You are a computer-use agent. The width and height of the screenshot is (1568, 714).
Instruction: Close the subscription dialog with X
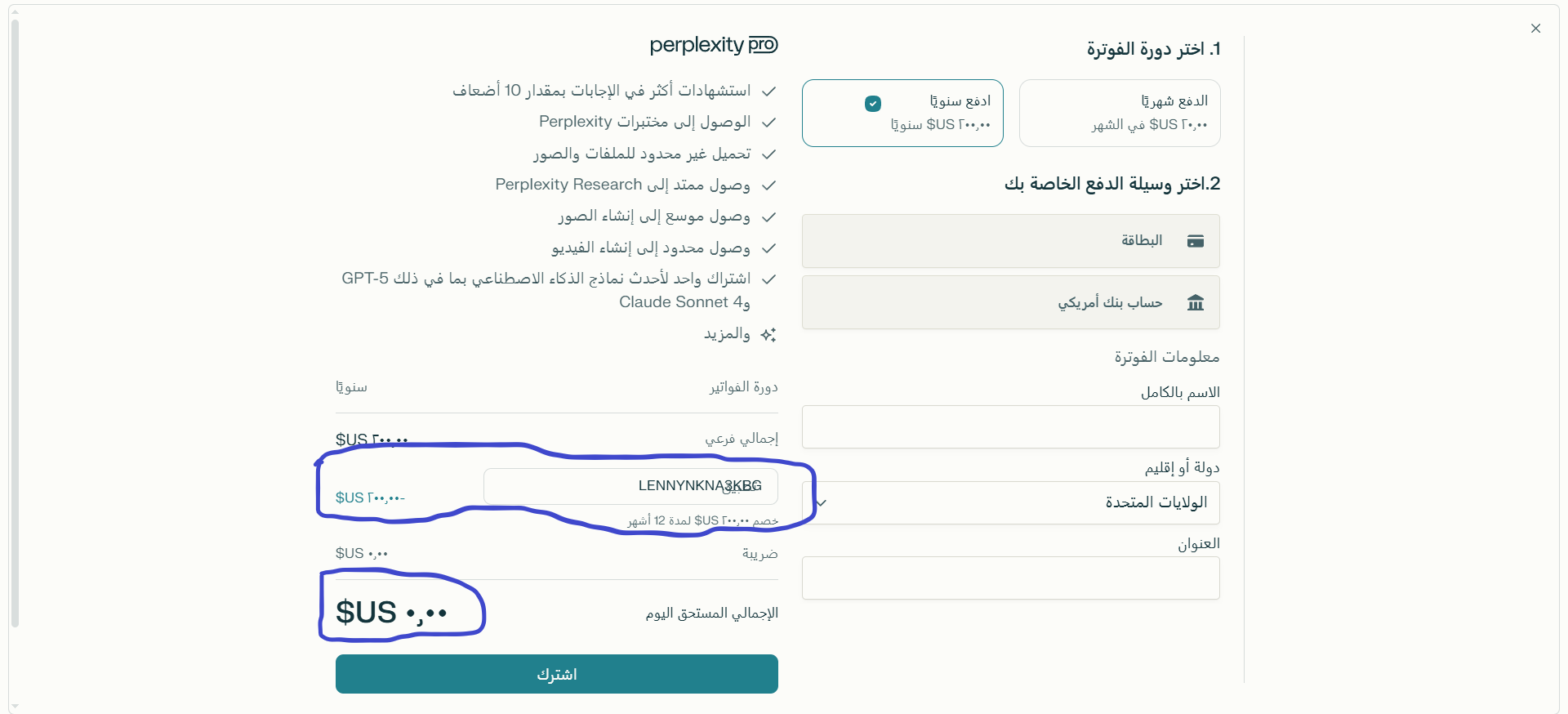(x=1535, y=29)
